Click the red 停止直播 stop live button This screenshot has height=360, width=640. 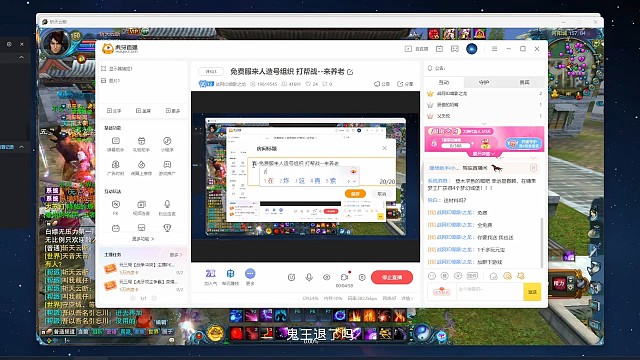[x=392, y=277]
